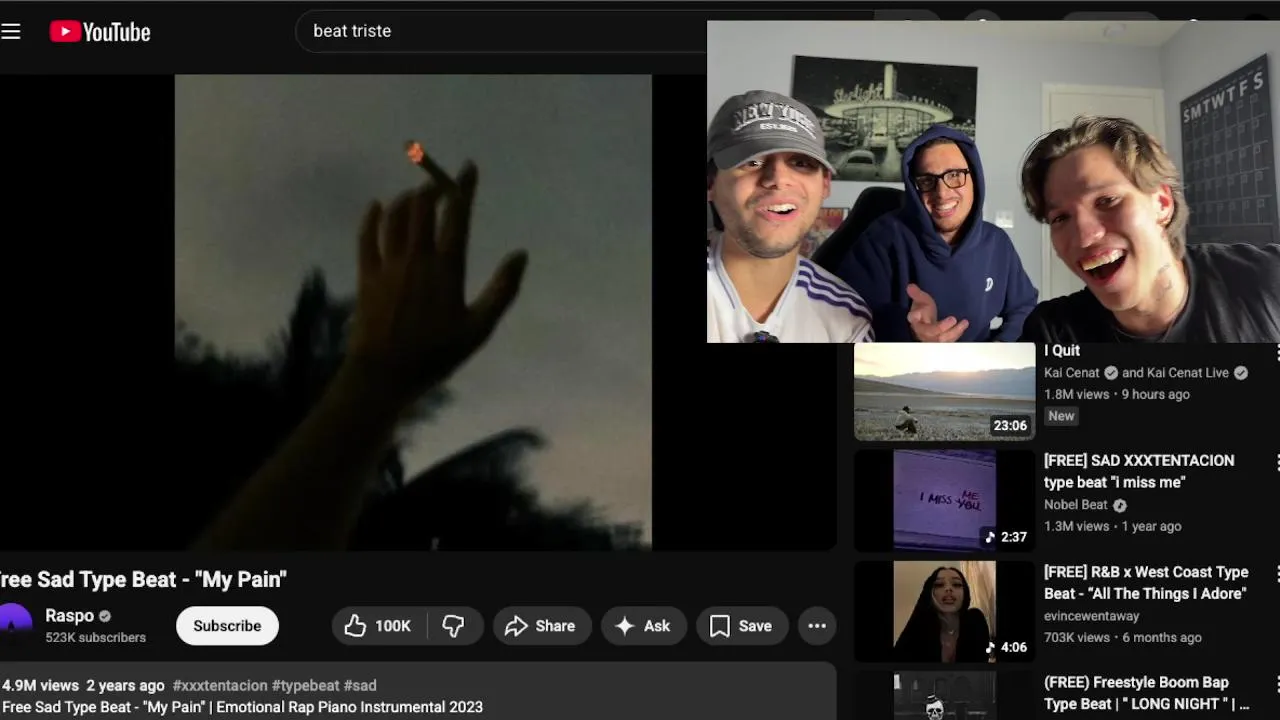Open I Quit video thumbnail
The image size is (1280, 720).
tap(945, 391)
